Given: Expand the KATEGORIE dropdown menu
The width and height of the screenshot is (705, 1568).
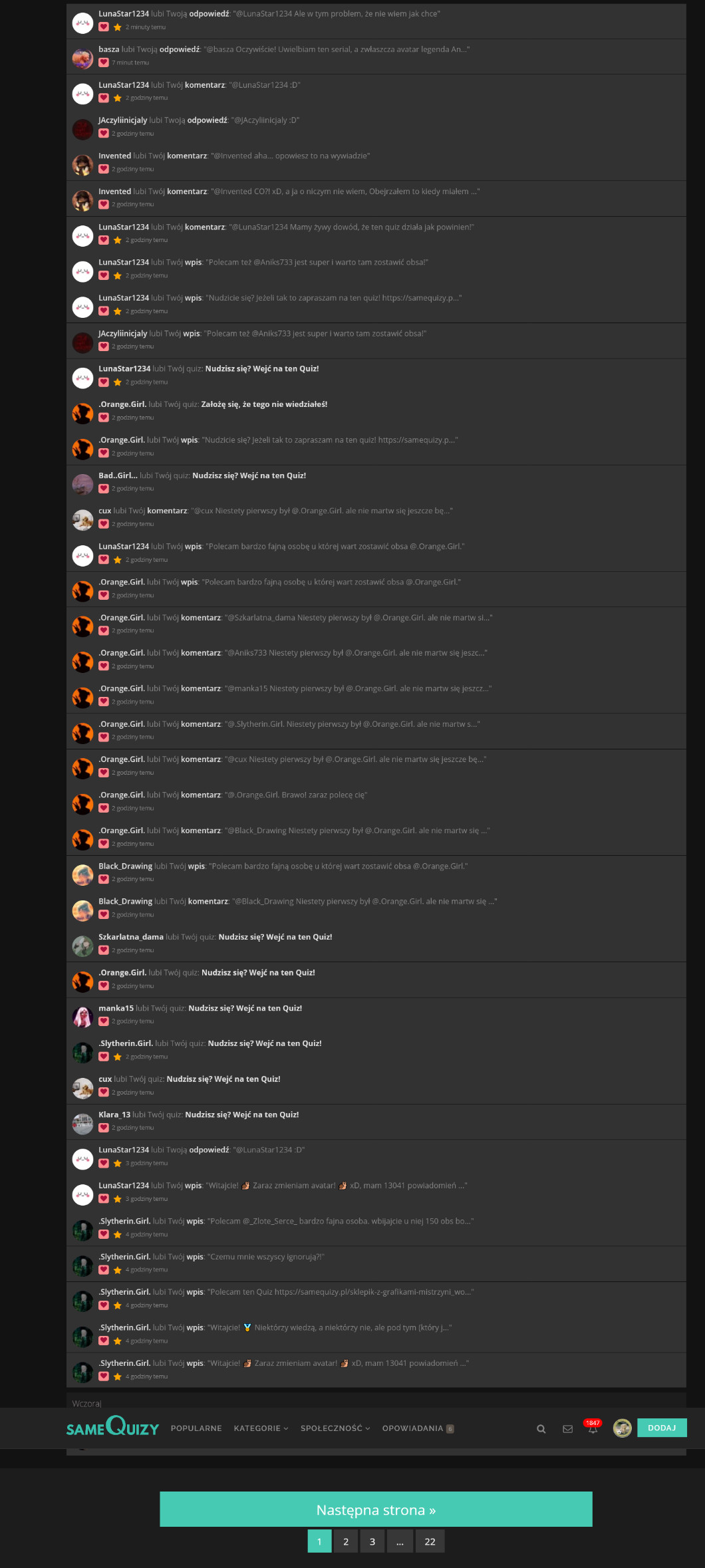Looking at the screenshot, I should click(x=261, y=1428).
